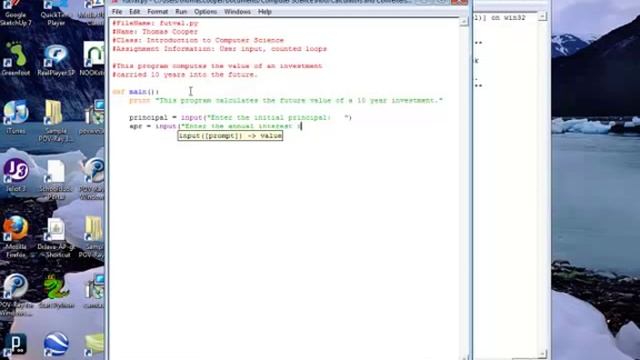
Task: Open the Jeliot 3 desktop shortcut
Action: click(16, 176)
